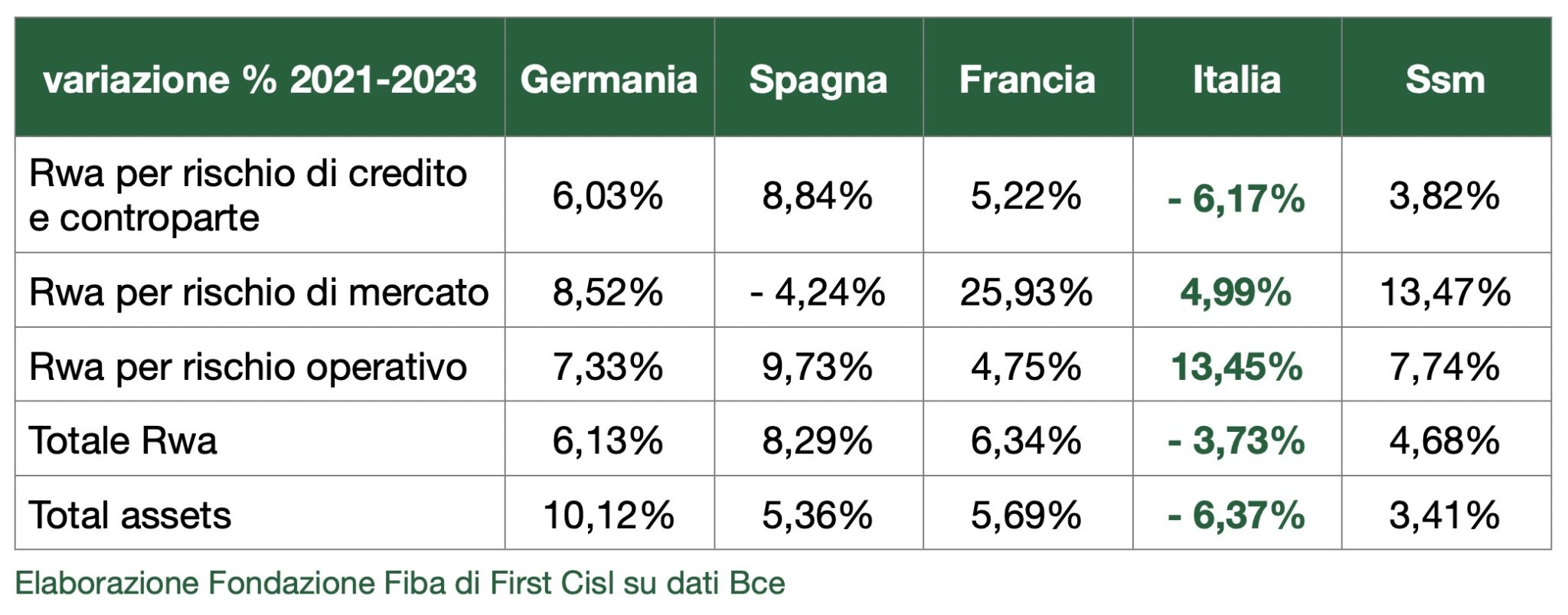
Task: Click the 10,12% Germania total assets cell
Action: pyautogui.click(x=609, y=515)
